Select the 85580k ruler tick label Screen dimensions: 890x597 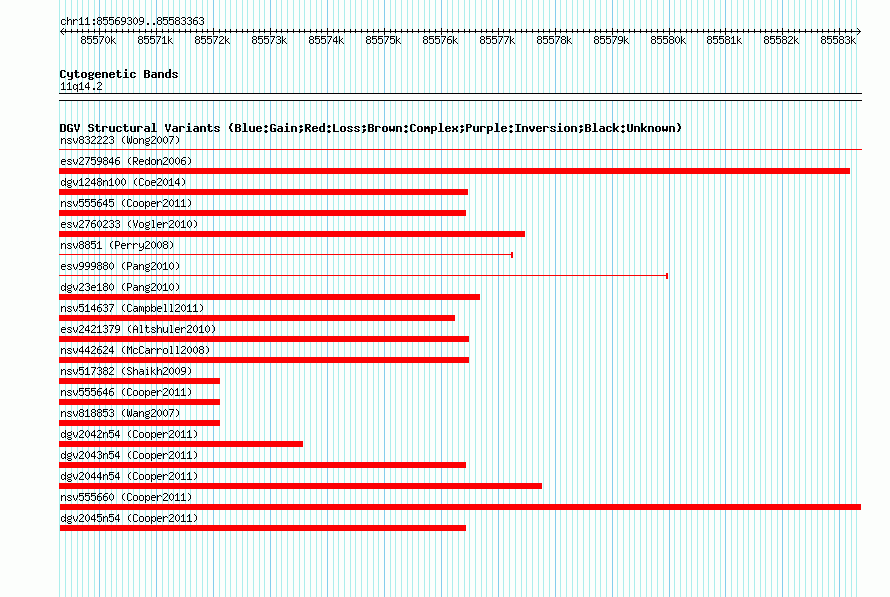point(668,40)
